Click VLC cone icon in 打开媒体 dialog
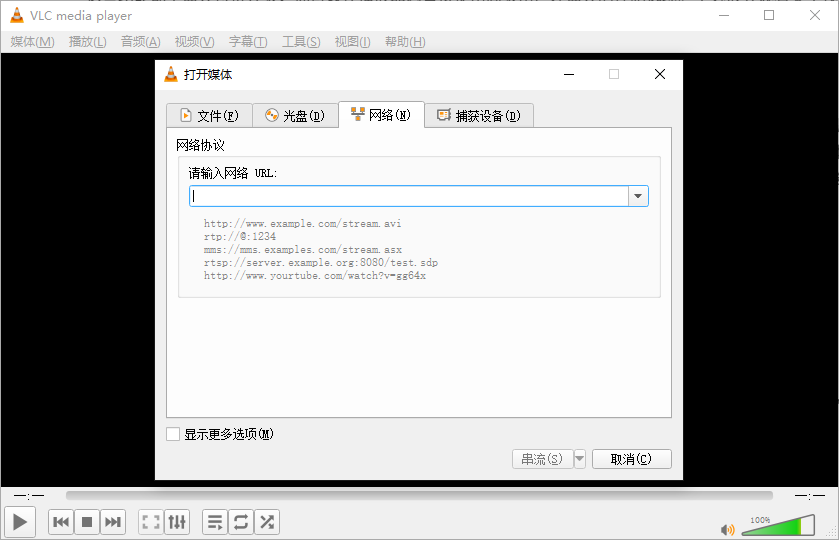839x540 pixels. coord(171,74)
